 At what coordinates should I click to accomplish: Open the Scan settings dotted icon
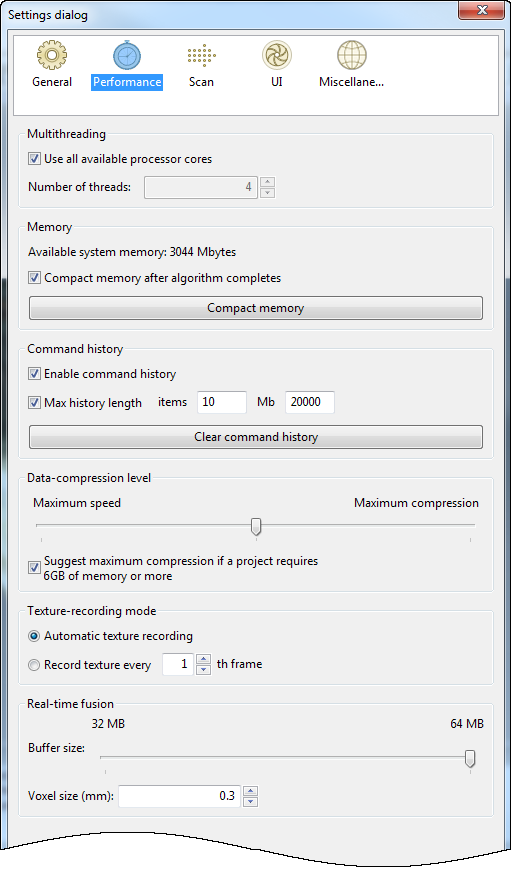201,55
